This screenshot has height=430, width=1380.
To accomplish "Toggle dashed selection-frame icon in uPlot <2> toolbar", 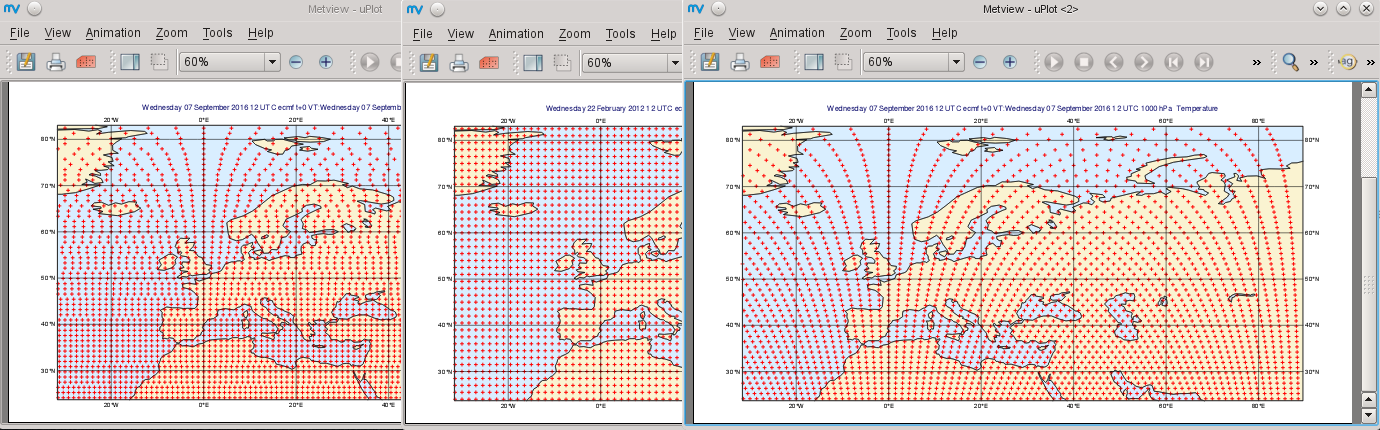I will coord(843,62).
